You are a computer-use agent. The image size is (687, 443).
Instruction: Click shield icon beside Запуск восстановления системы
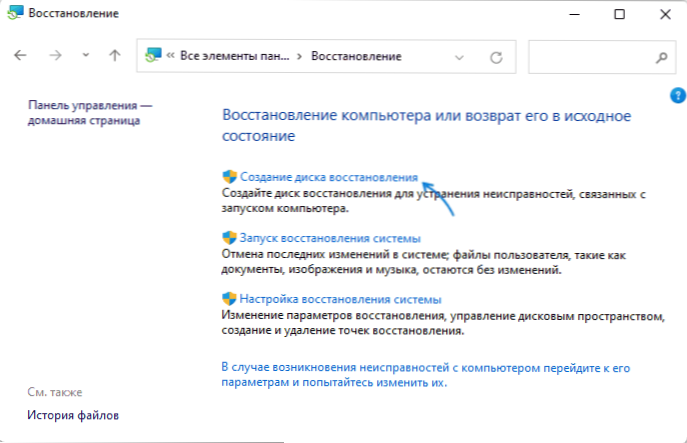point(230,238)
